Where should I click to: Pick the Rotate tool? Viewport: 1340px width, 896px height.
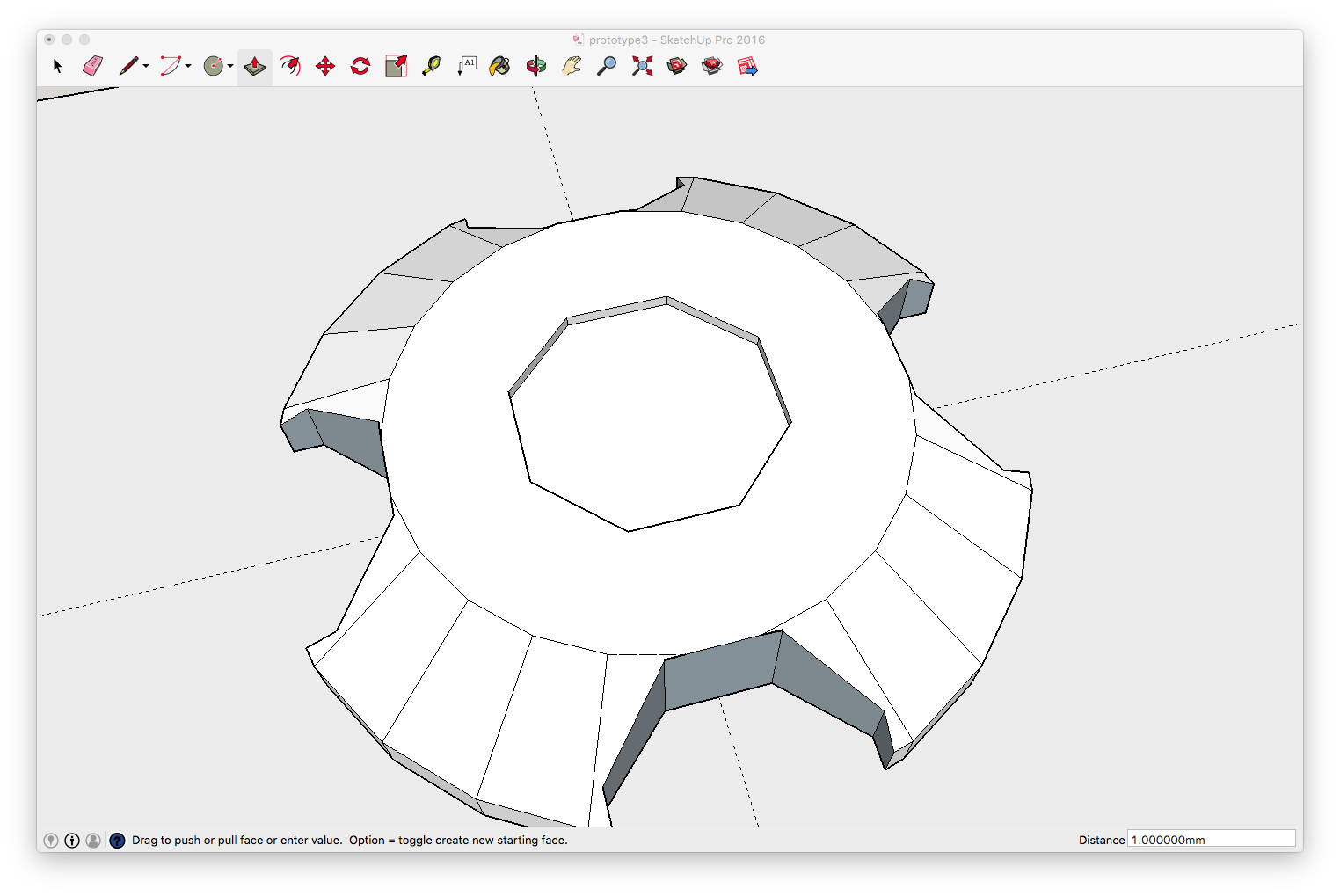[360, 66]
